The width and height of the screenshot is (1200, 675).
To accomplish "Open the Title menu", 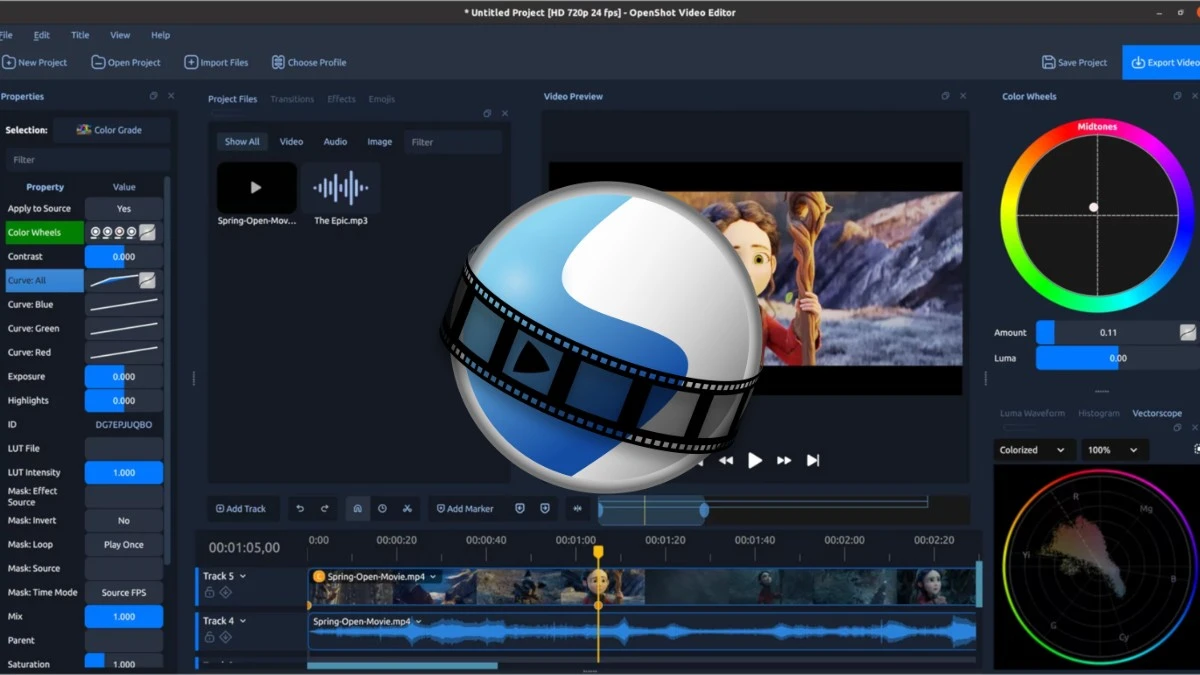I will click(79, 35).
